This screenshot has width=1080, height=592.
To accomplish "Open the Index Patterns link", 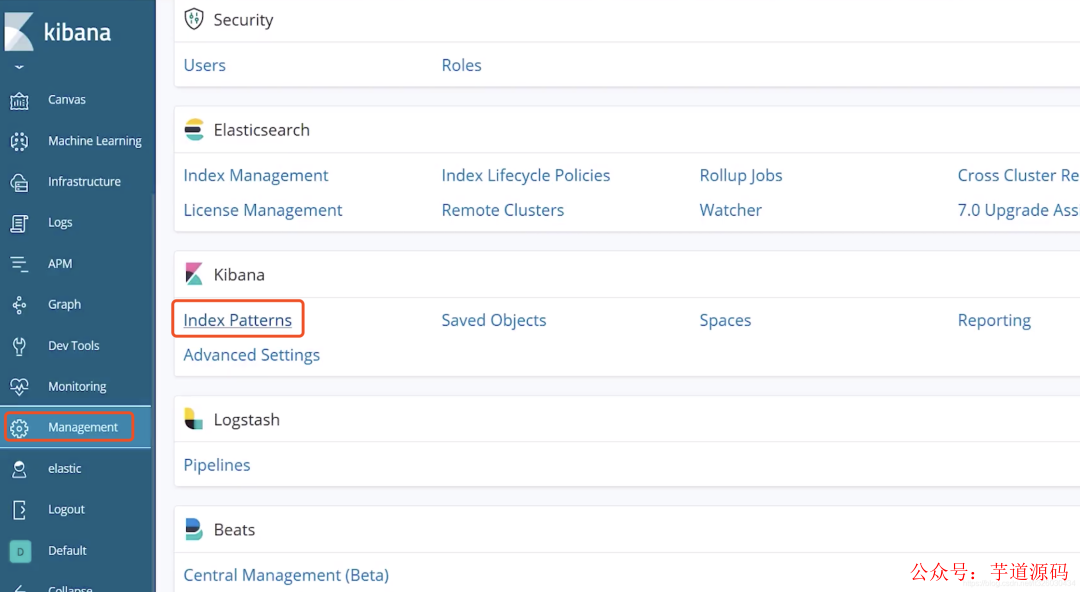I will coord(238,320).
